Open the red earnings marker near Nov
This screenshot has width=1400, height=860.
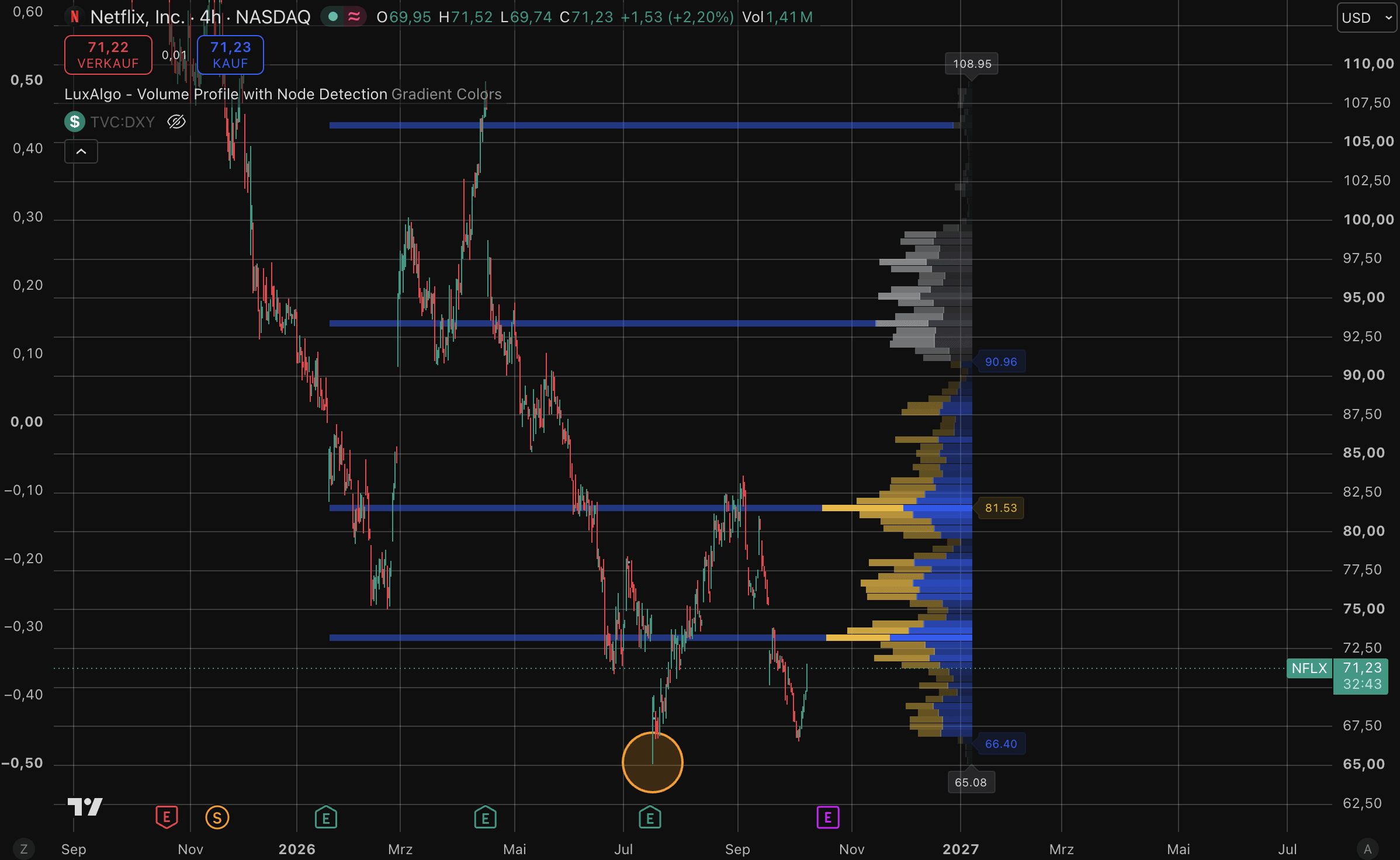tap(167, 817)
